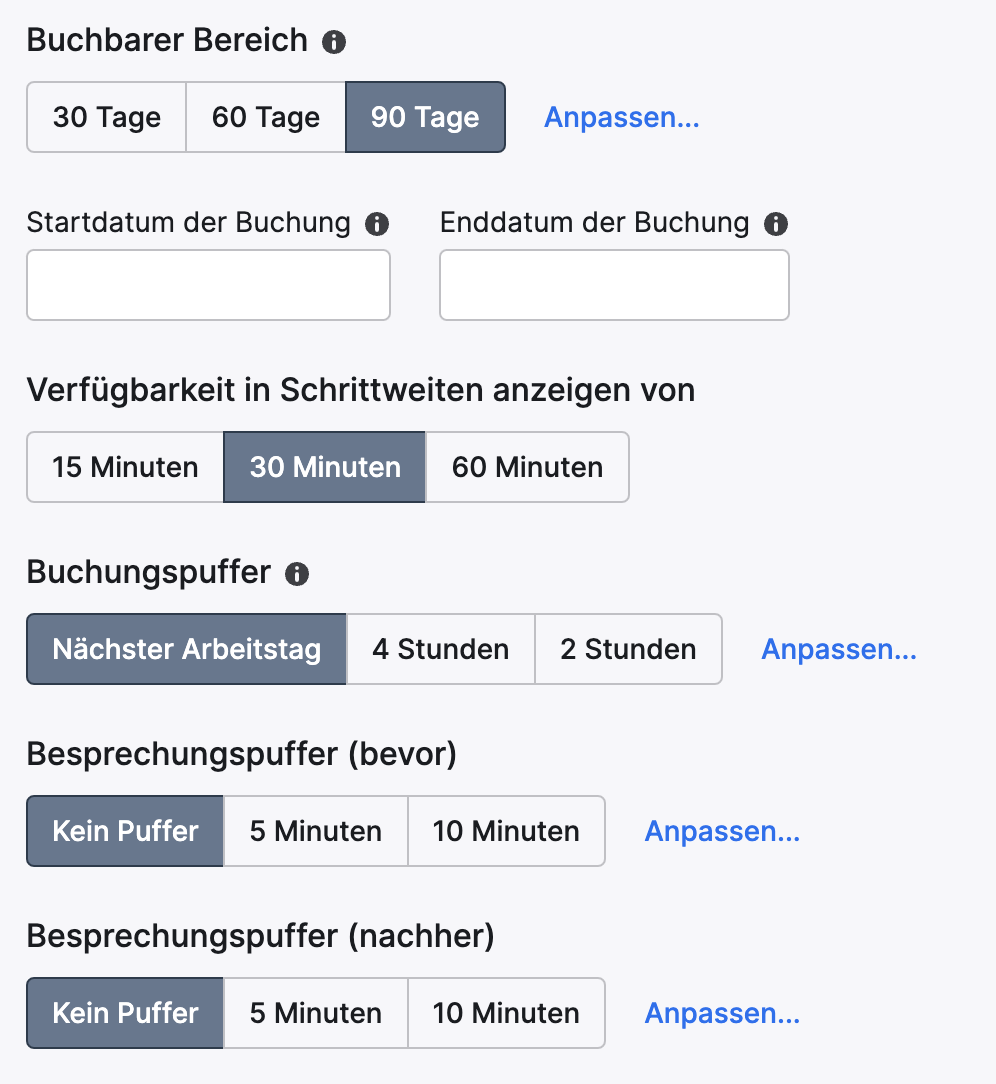
Task: Open Anpassen link for Buchungspuffer
Action: (x=839, y=649)
